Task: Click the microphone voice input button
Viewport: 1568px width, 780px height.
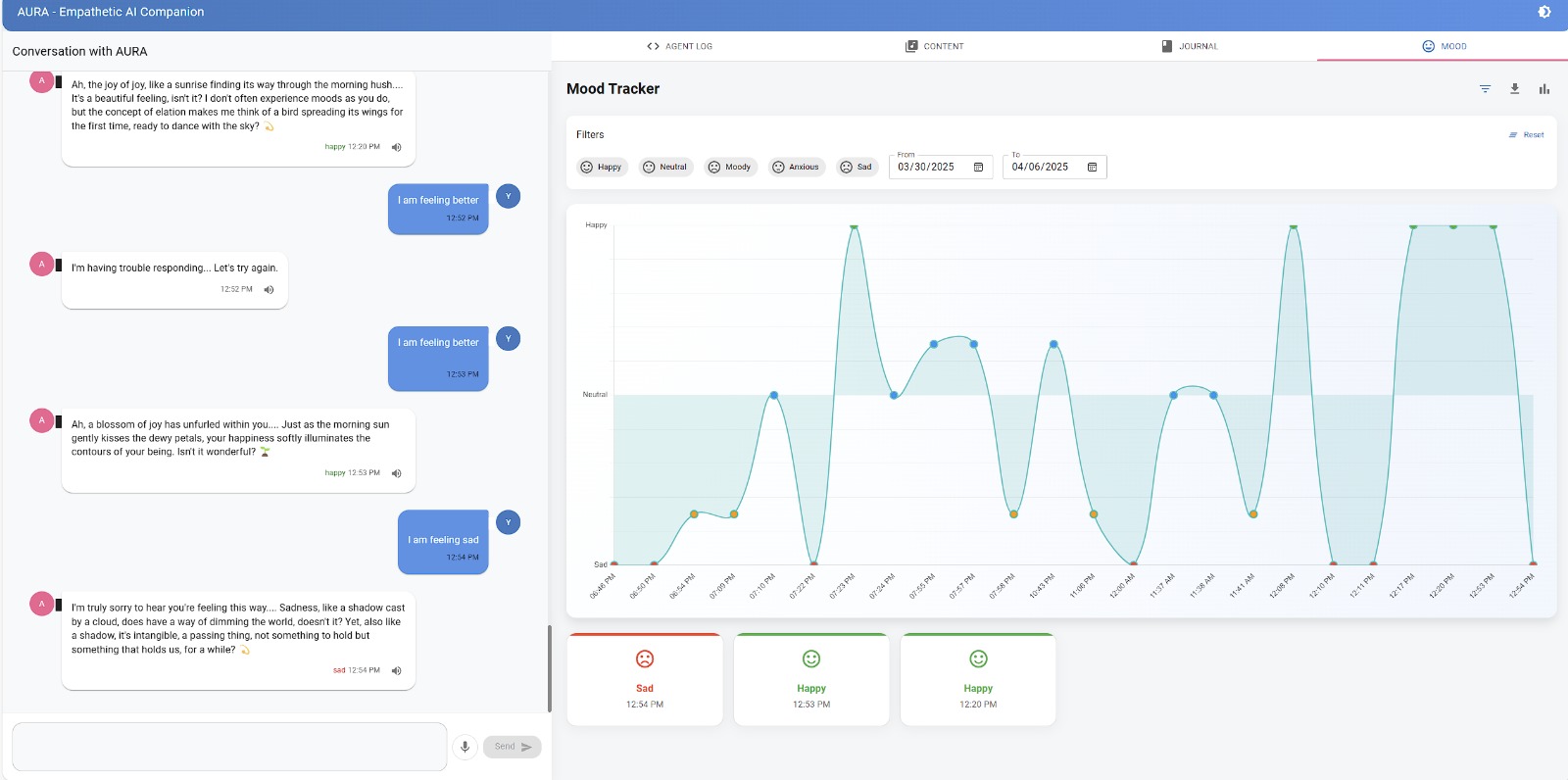Action: click(x=465, y=747)
